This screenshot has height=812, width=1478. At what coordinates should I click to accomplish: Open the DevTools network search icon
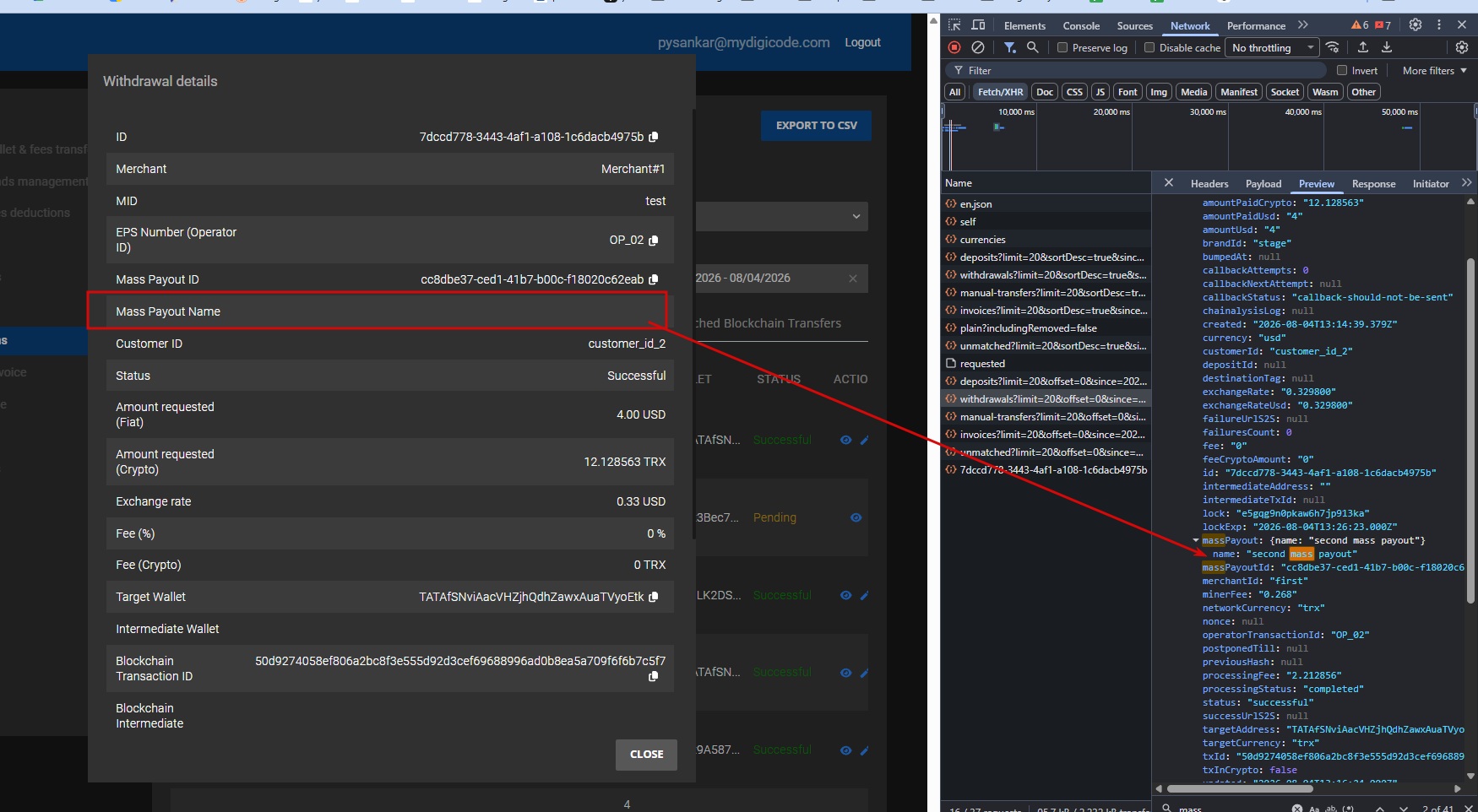coord(1032,47)
